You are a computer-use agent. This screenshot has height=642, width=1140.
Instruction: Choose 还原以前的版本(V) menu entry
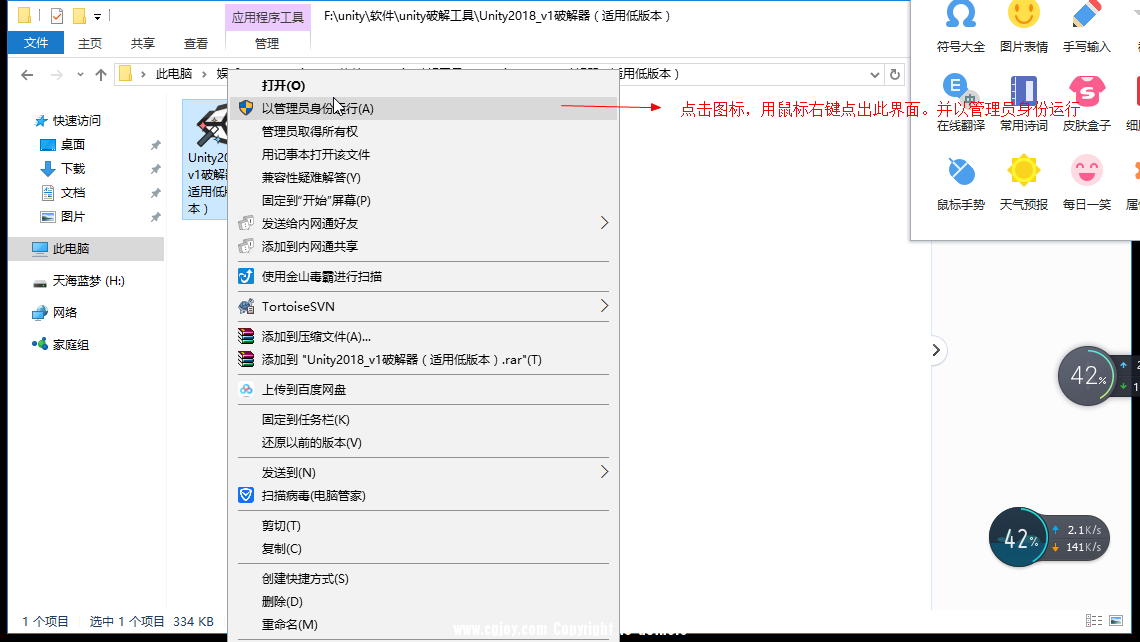pos(423,443)
